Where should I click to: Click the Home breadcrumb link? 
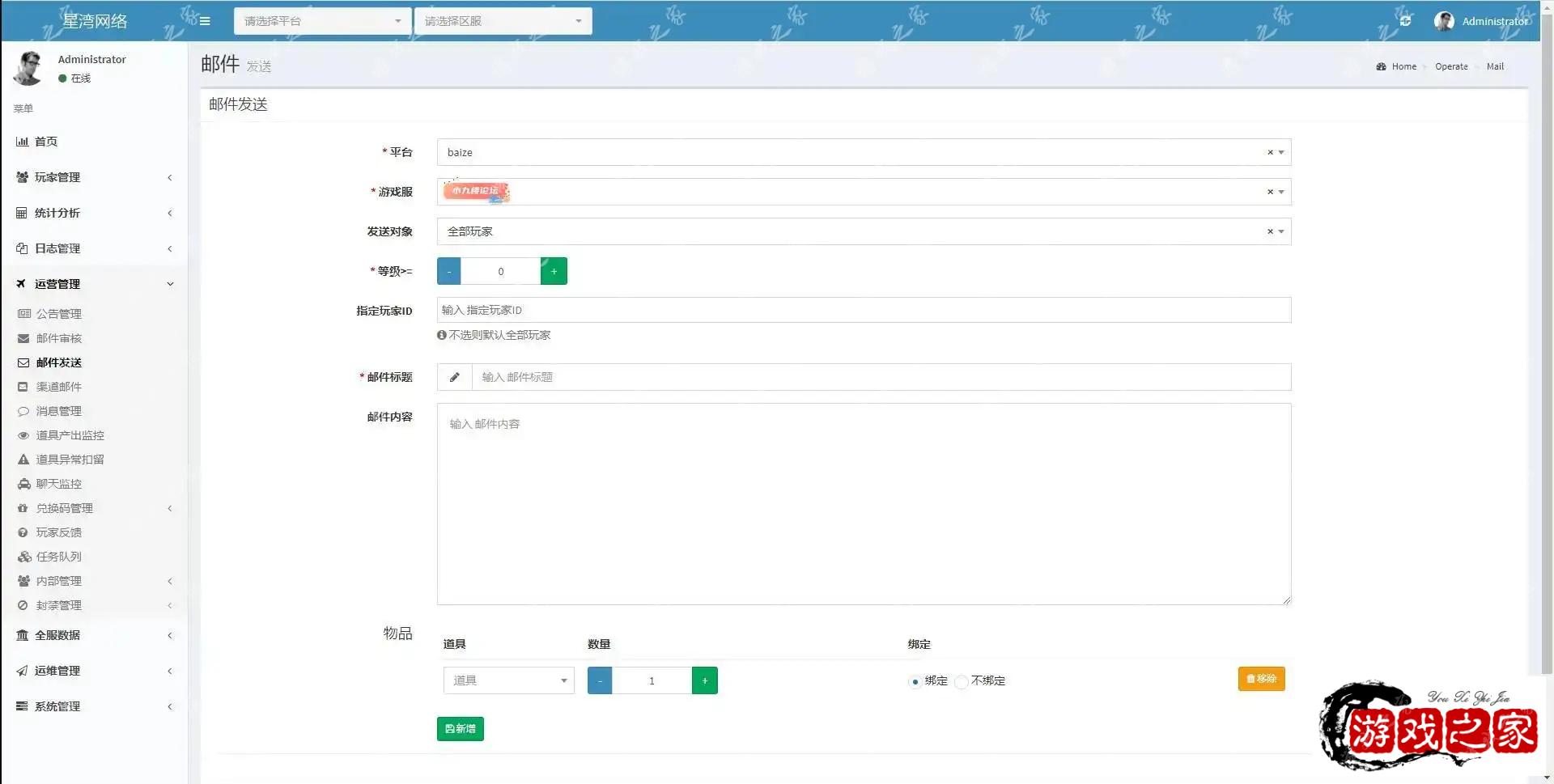click(1403, 66)
